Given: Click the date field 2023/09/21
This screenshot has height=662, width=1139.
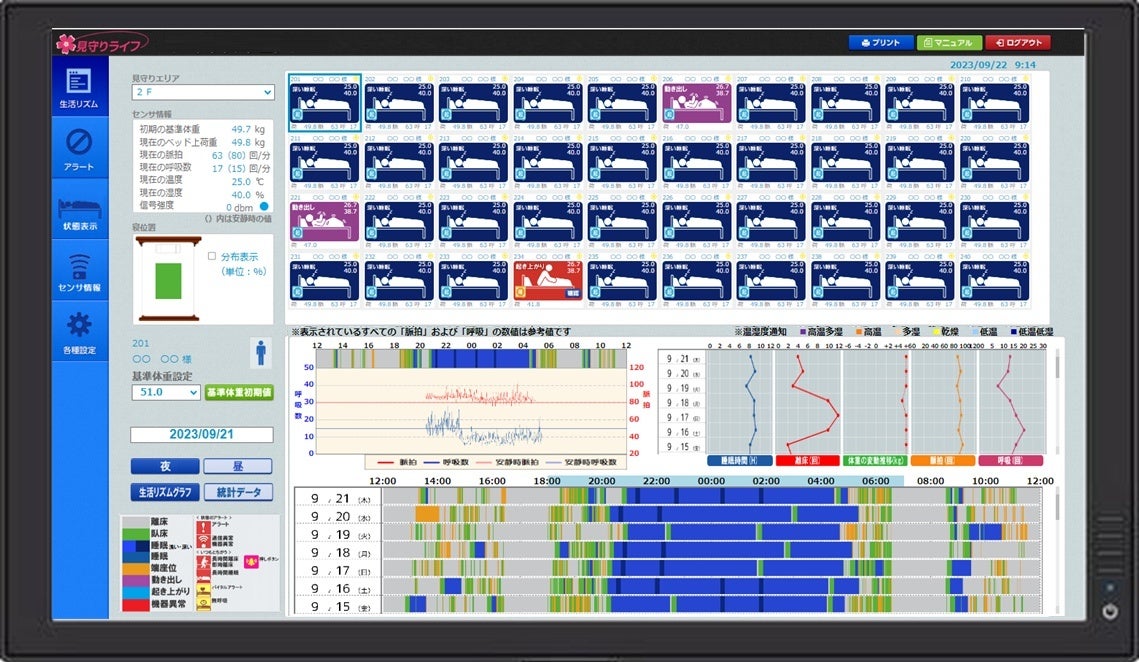Looking at the screenshot, I should (202, 435).
